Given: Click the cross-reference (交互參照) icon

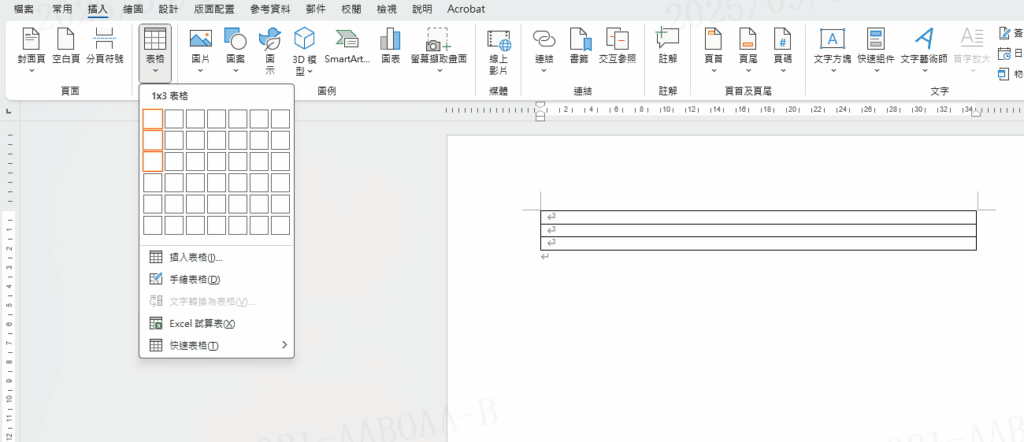Looking at the screenshot, I should pyautogui.click(x=618, y=46).
